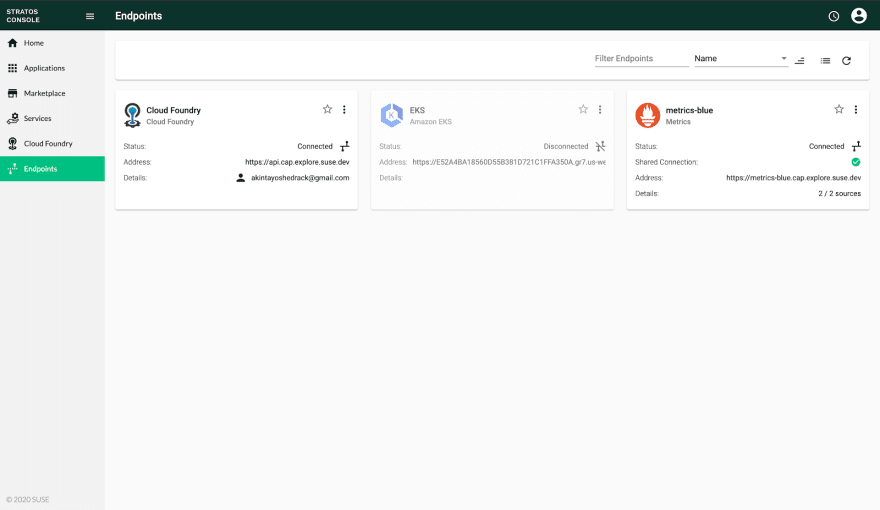
Task: Click the green shared connection checkmark
Action: [856, 162]
